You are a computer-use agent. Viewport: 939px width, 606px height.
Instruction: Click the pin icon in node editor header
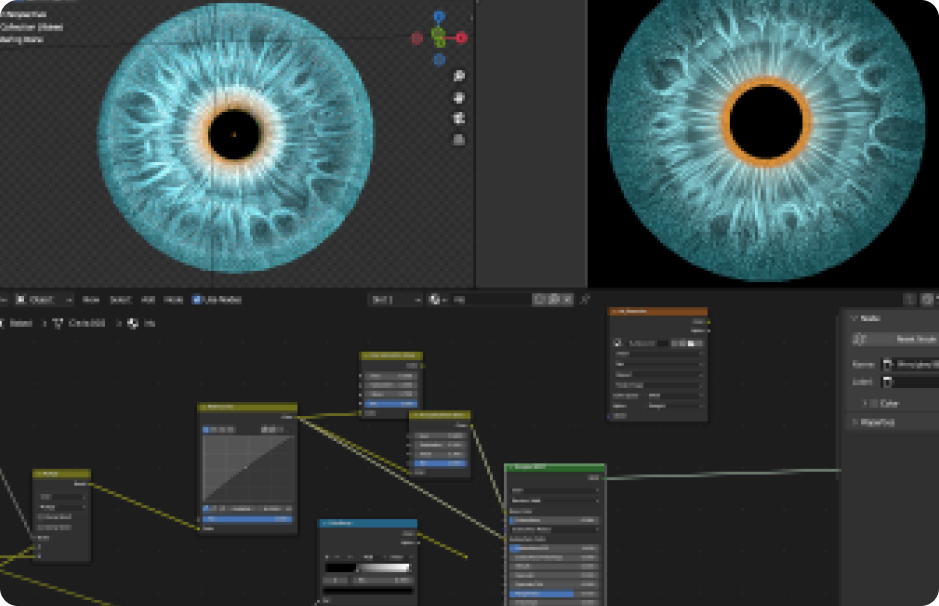[585, 299]
